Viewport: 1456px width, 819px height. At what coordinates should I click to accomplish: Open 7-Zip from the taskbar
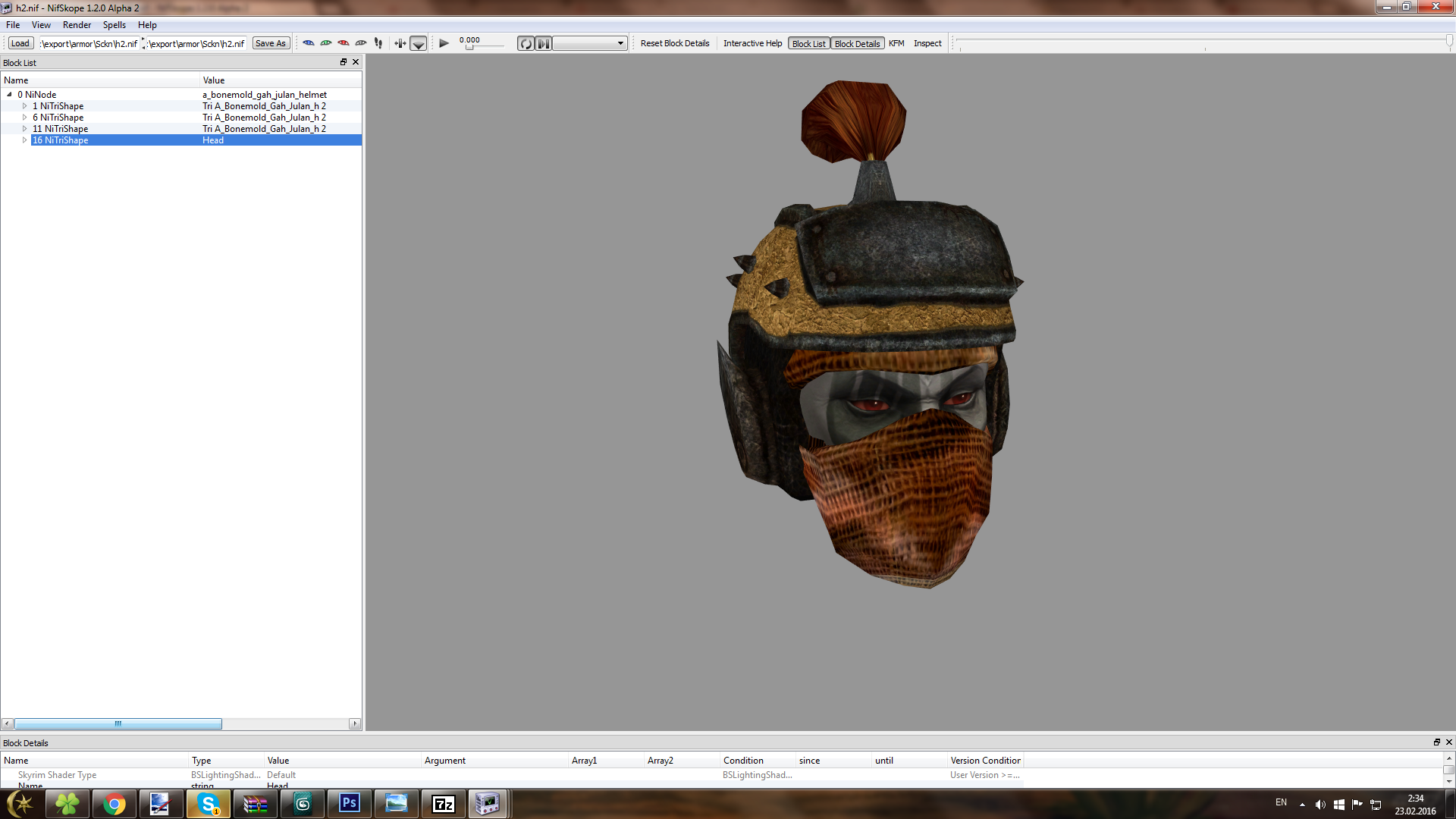pyautogui.click(x=443, y=804)
